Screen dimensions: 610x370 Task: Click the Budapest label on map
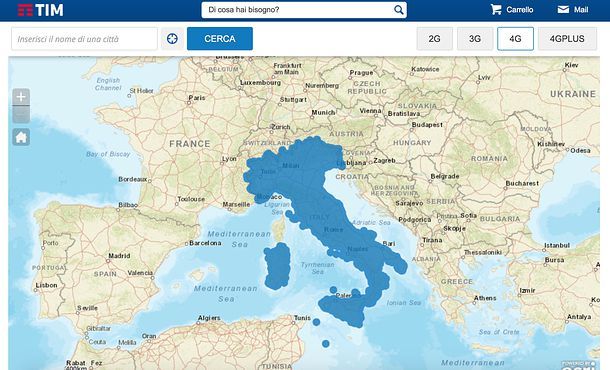pos(427,125)
